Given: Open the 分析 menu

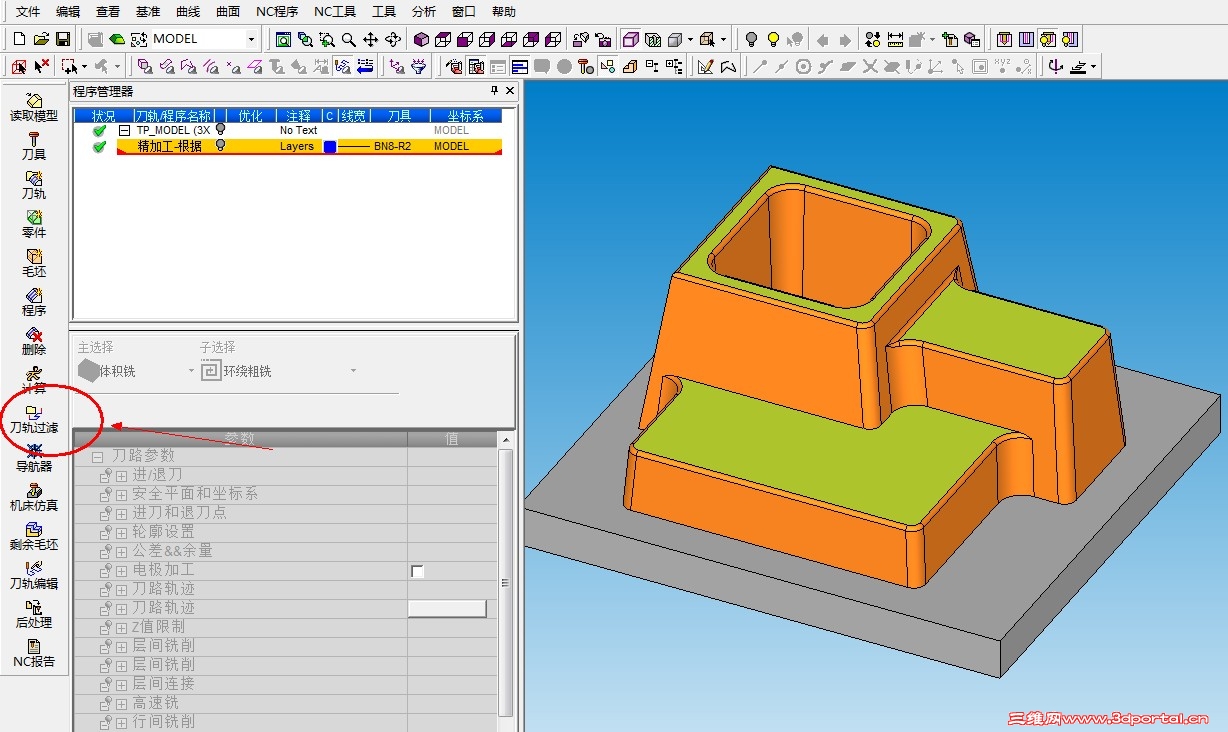Looking at the screenshot, I should click(423, 12).
